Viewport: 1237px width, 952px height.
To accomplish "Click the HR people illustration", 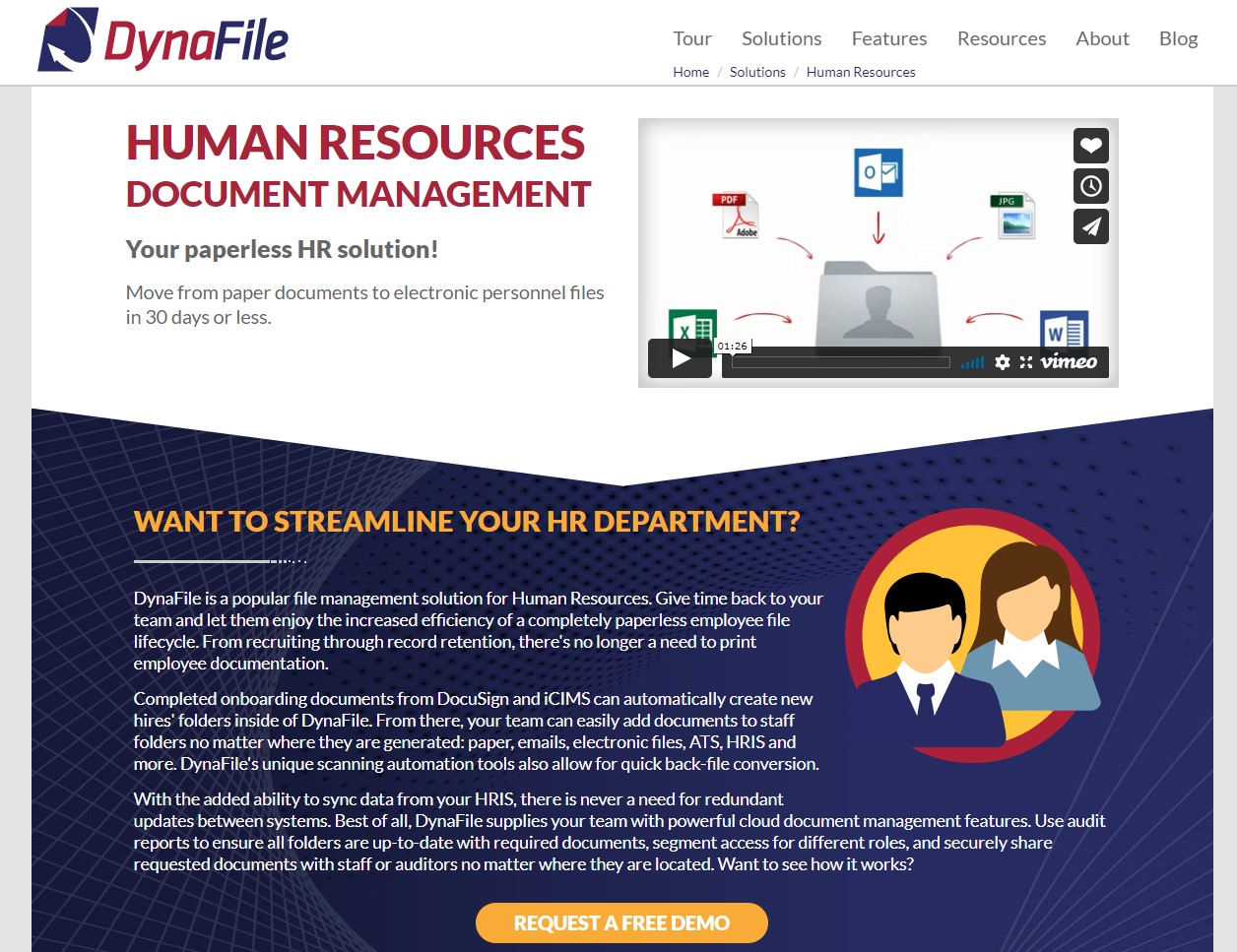I will pyautogui.click(x=973, y=638).
